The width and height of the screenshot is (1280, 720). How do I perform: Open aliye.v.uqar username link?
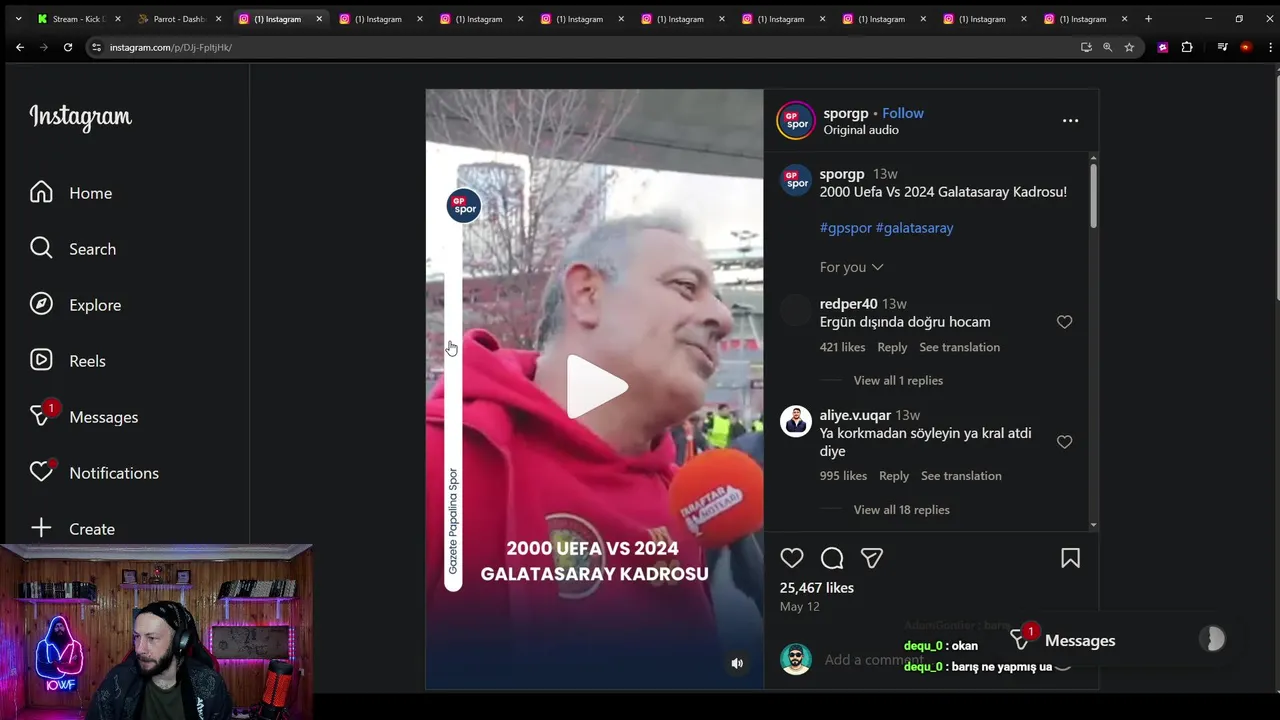coord(855,415)
